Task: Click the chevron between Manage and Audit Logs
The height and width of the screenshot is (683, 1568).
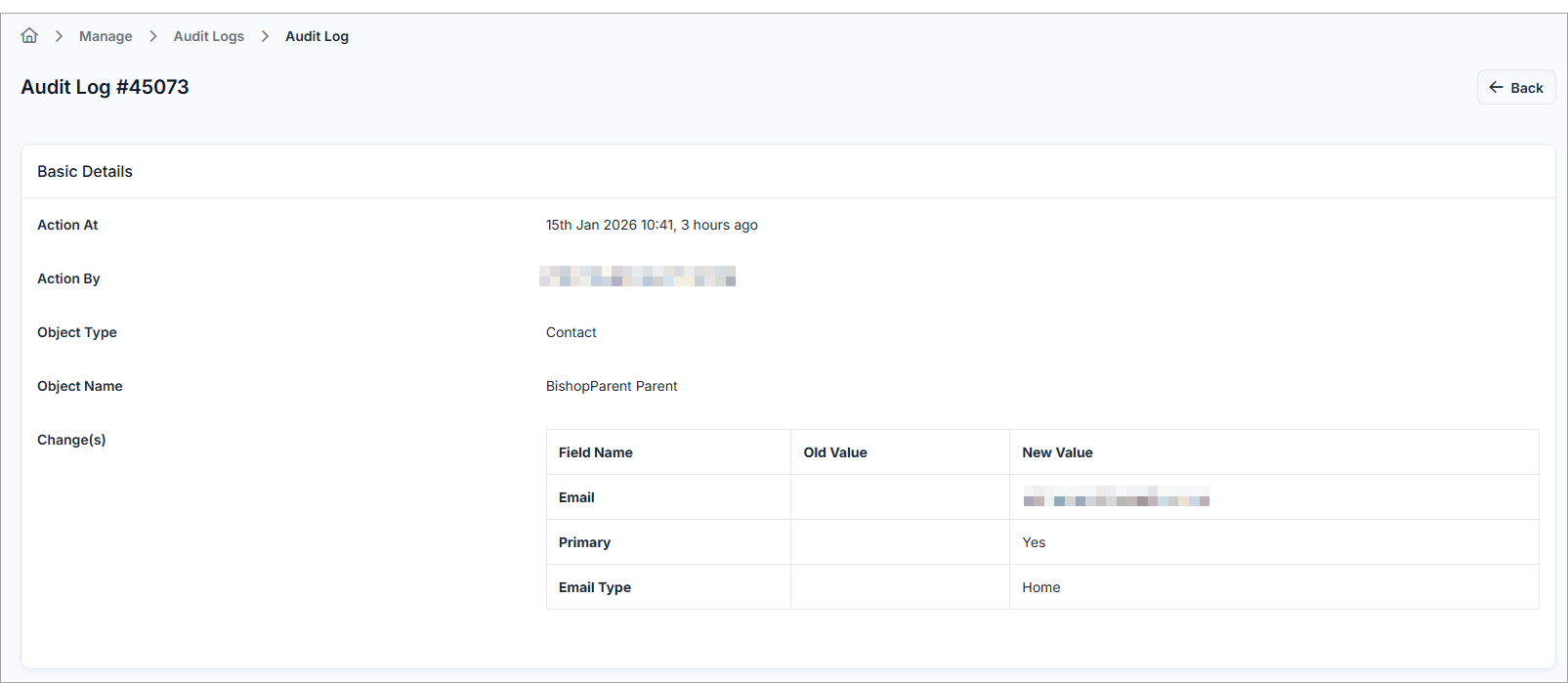Action: [x=153, y=36]
